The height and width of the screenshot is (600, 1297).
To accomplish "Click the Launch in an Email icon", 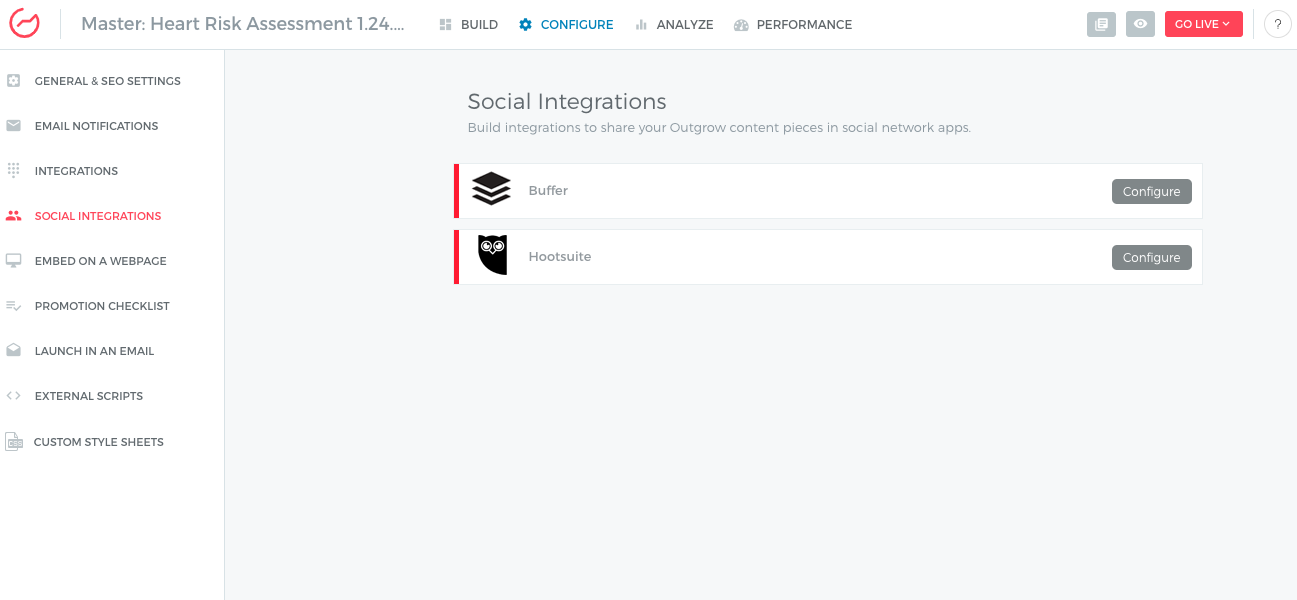I will pos(14,351).
